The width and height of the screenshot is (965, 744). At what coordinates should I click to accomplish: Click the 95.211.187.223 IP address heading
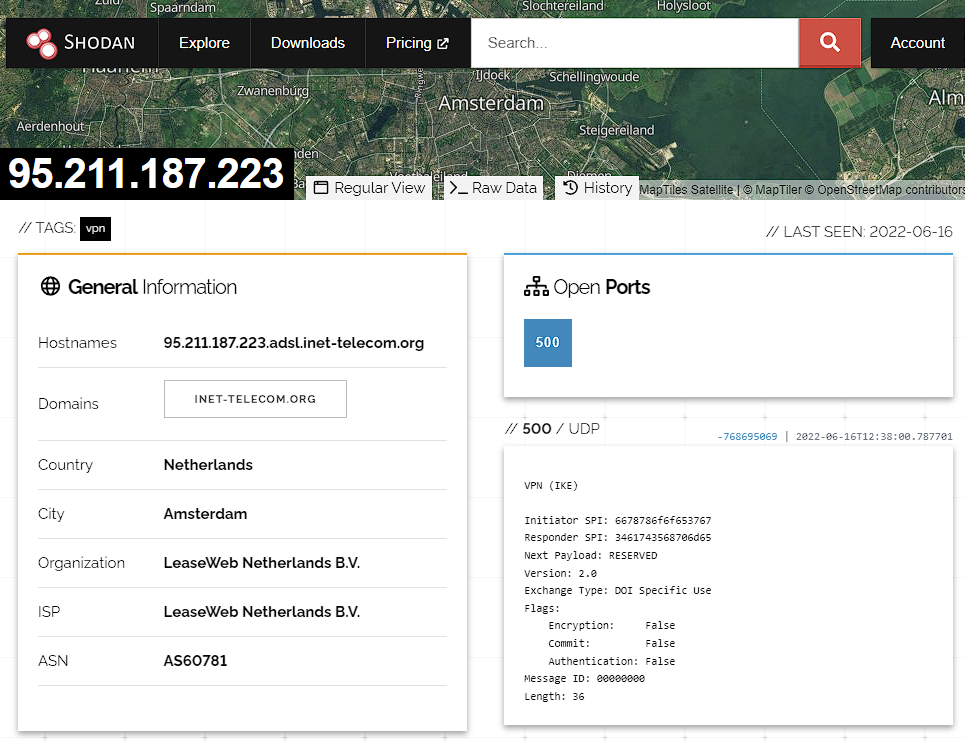(147, 174)
